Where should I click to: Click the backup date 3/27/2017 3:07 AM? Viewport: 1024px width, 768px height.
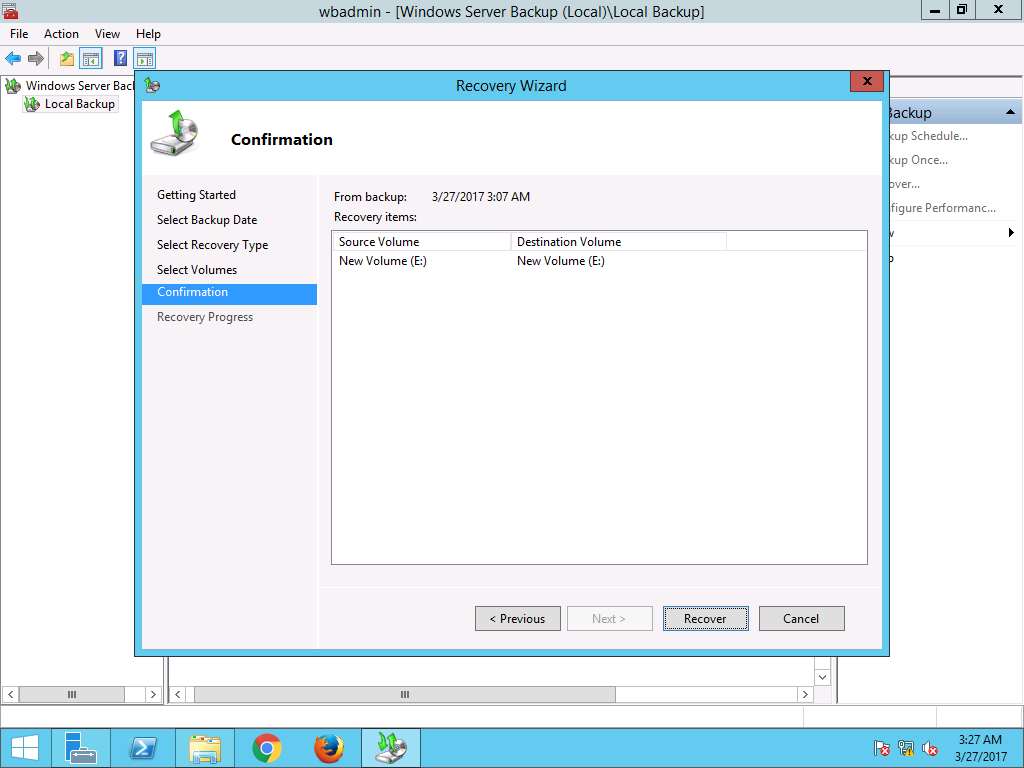coord(481,197)
